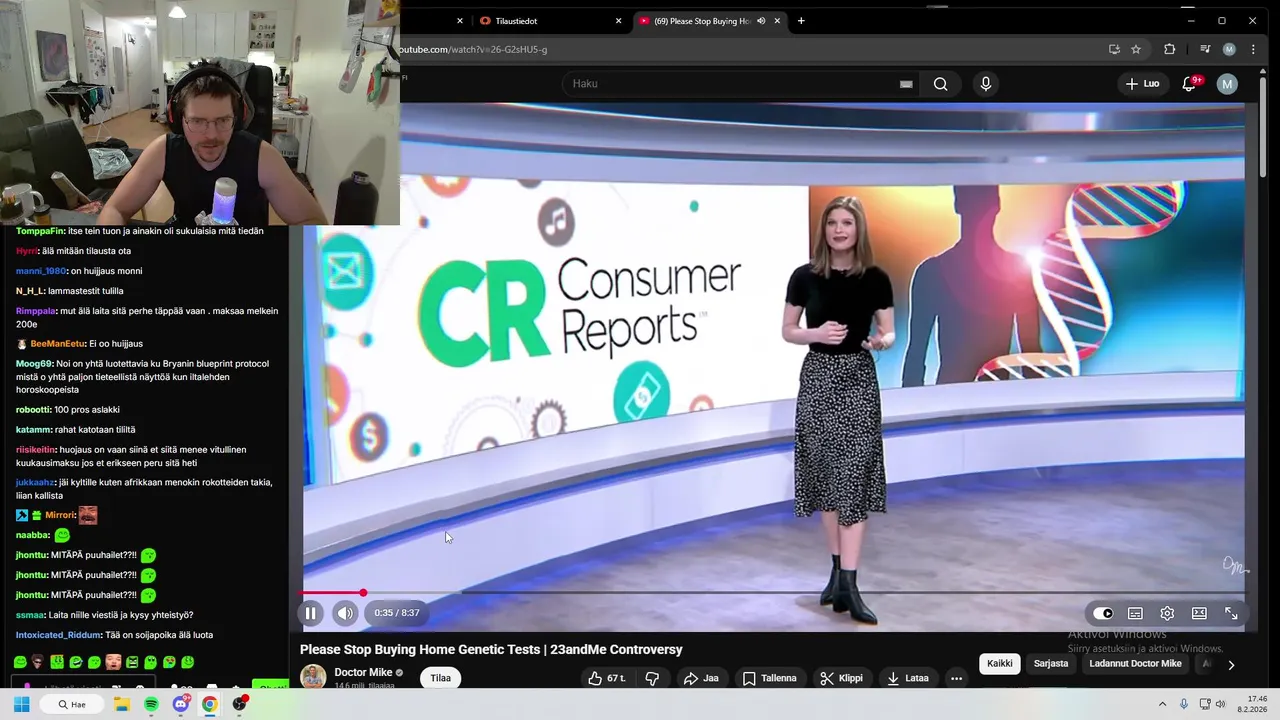Create a clip with Klippi button
The width and height of the screenshot is (1280, 720).
841,678
